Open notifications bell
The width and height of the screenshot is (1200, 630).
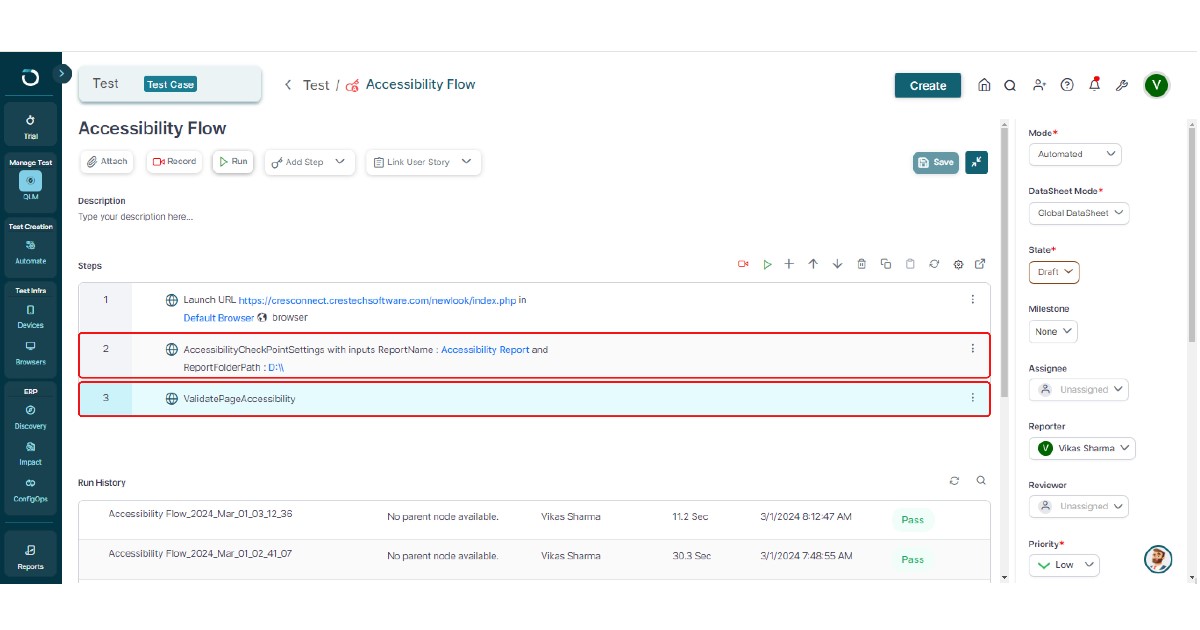[x=1095, y=84]
